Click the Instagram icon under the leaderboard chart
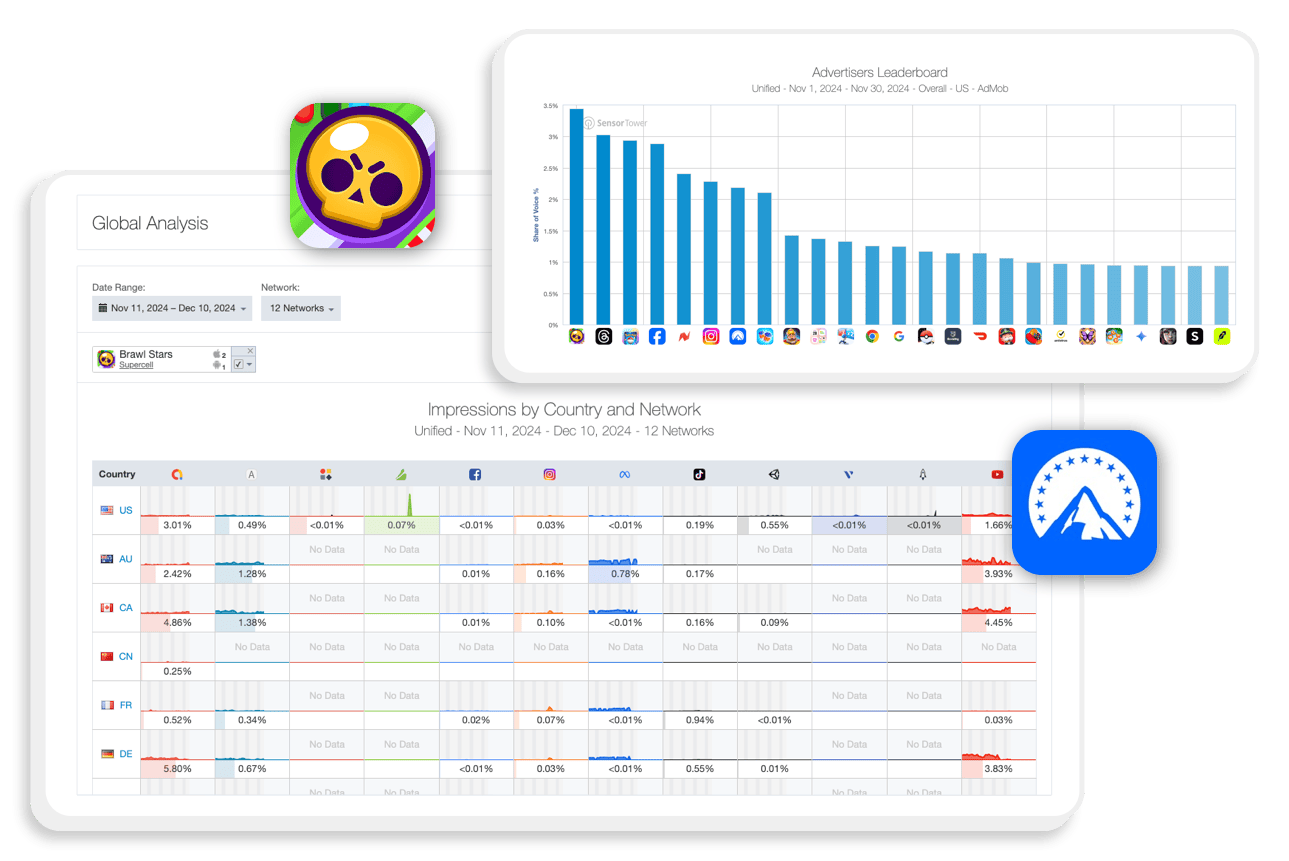The width and height of the screenshot is (1289, 861). point(711,337)
